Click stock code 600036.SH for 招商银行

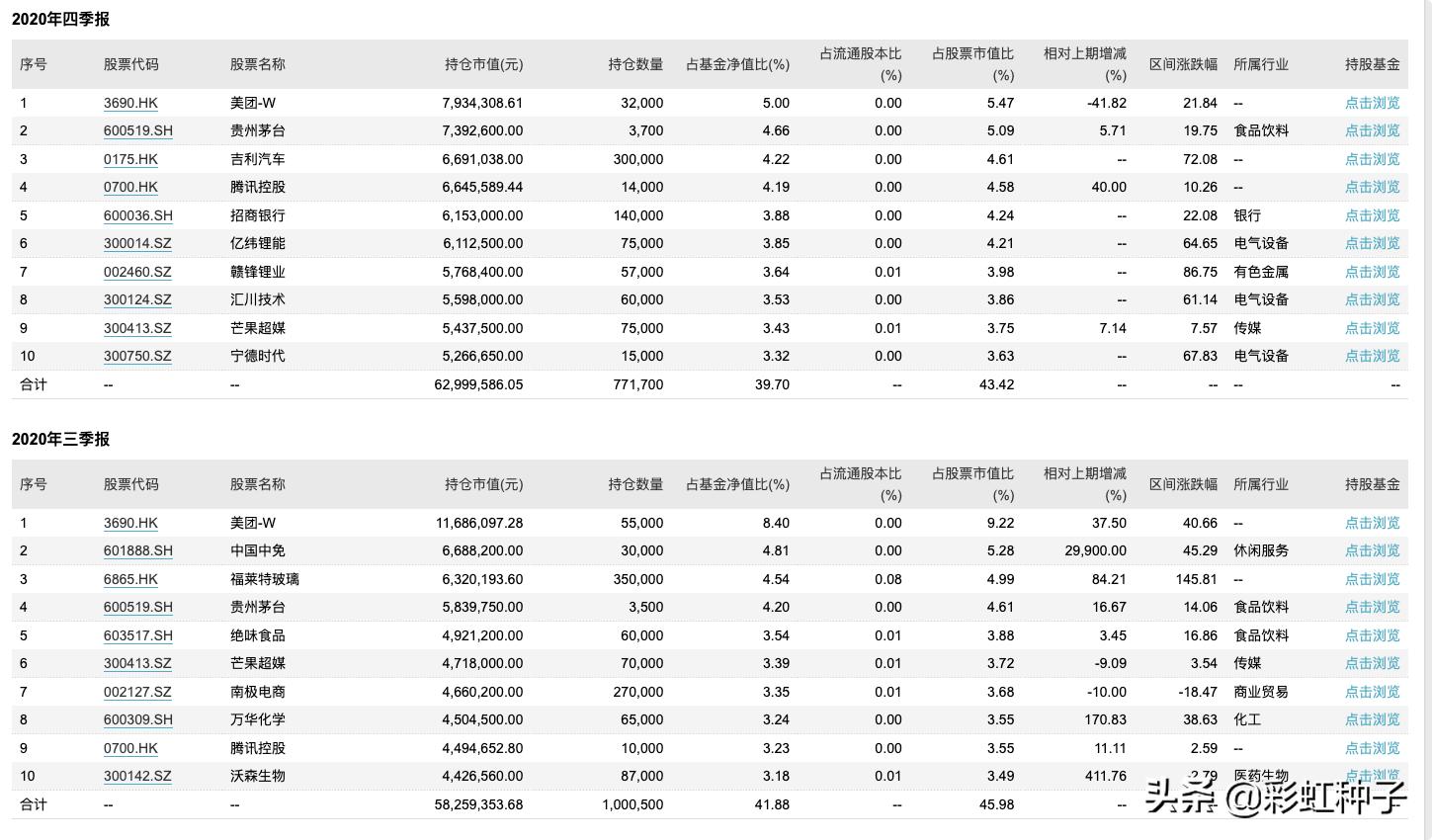coord(137,215)
